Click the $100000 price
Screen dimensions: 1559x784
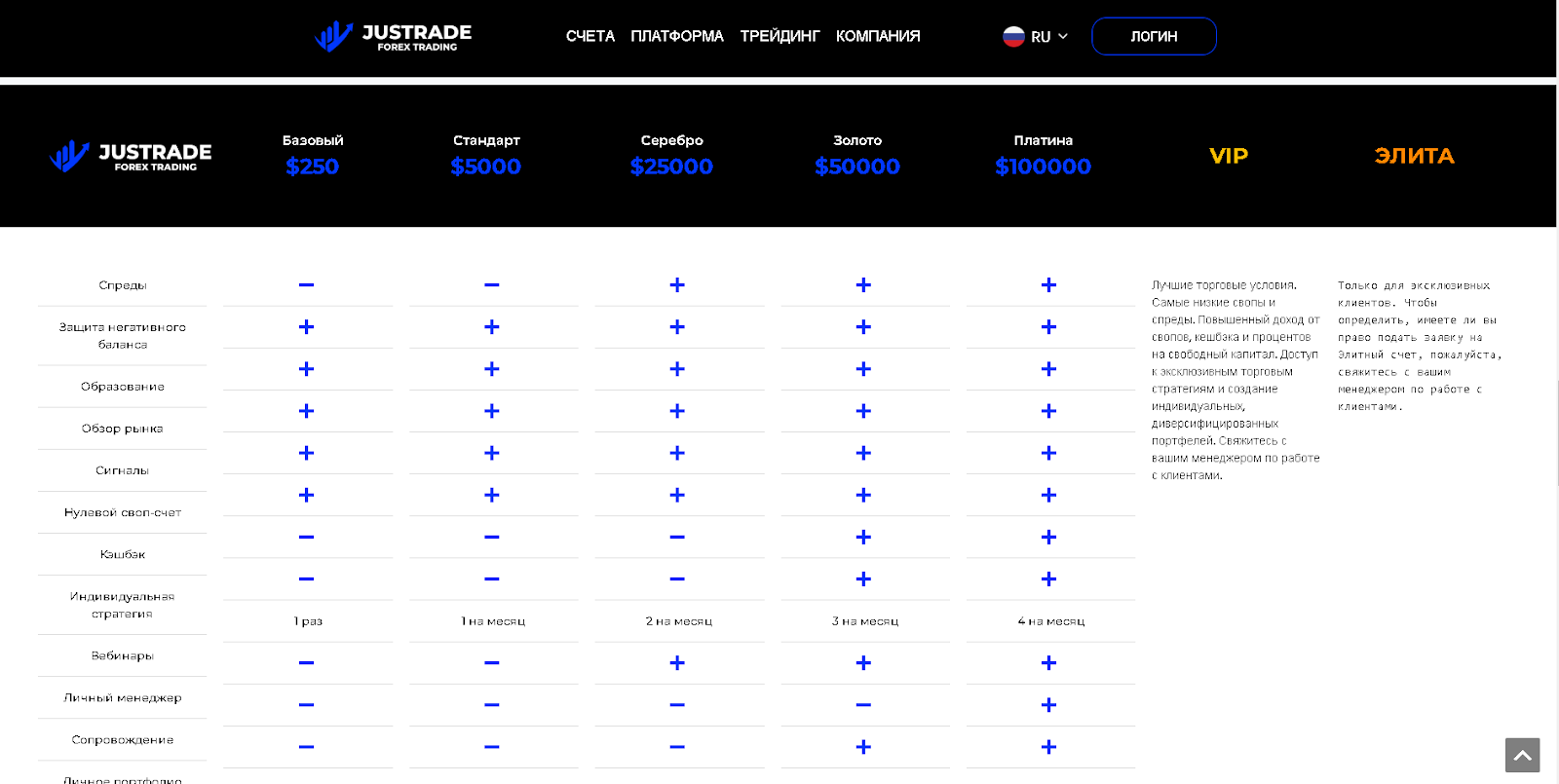coord(1044,167)
